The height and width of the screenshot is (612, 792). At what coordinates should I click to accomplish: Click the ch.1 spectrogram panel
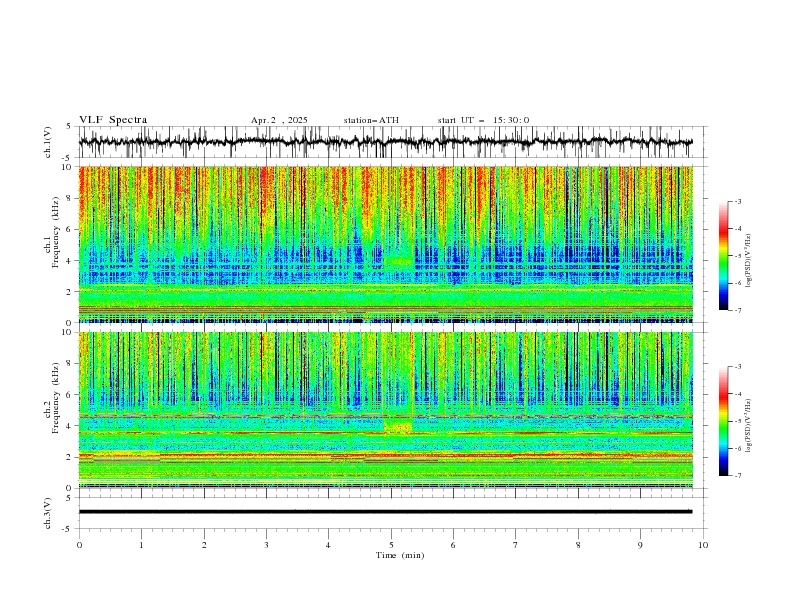[x=385, y=244]
